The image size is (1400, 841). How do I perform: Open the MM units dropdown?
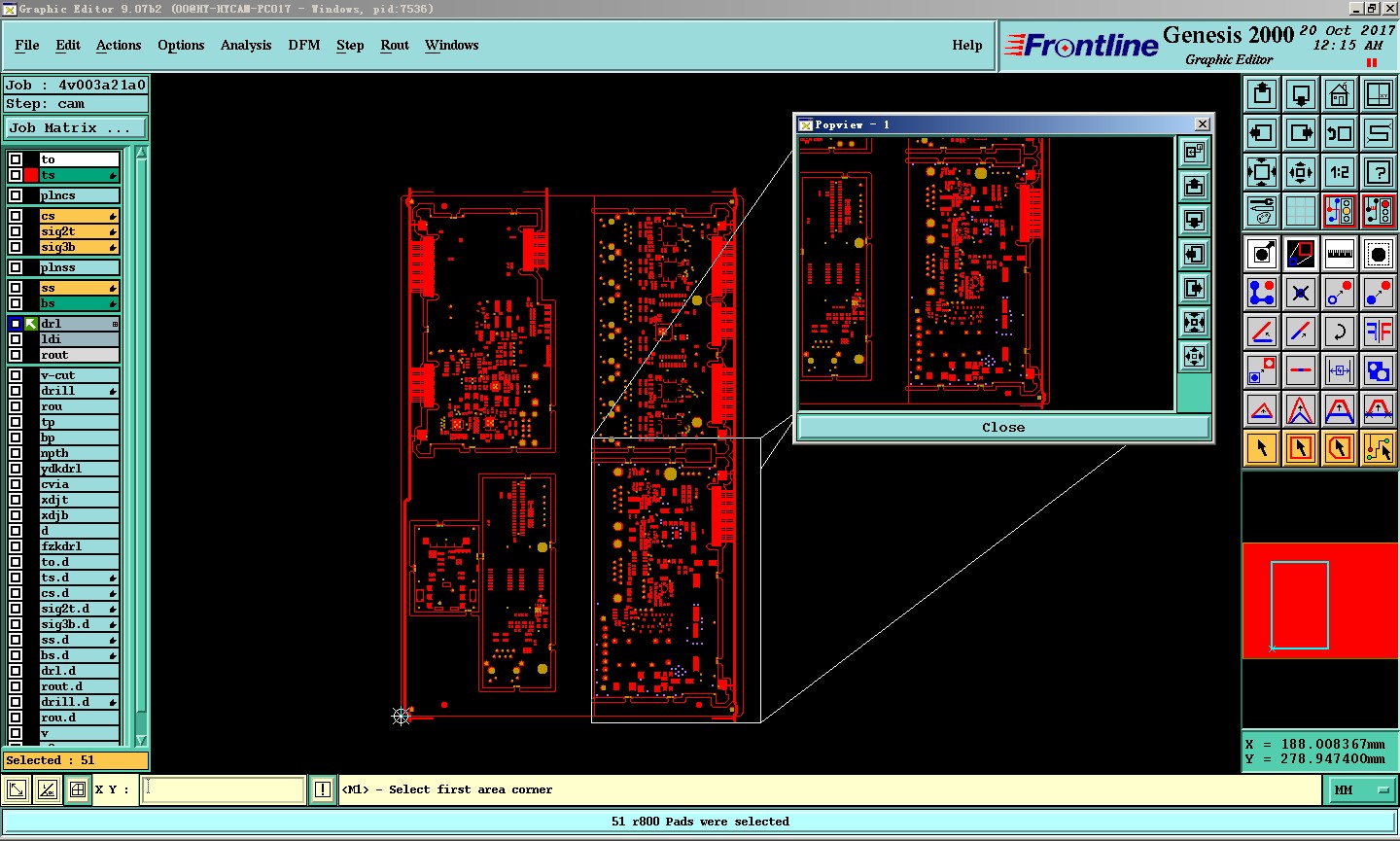[x=1361, y=790]
